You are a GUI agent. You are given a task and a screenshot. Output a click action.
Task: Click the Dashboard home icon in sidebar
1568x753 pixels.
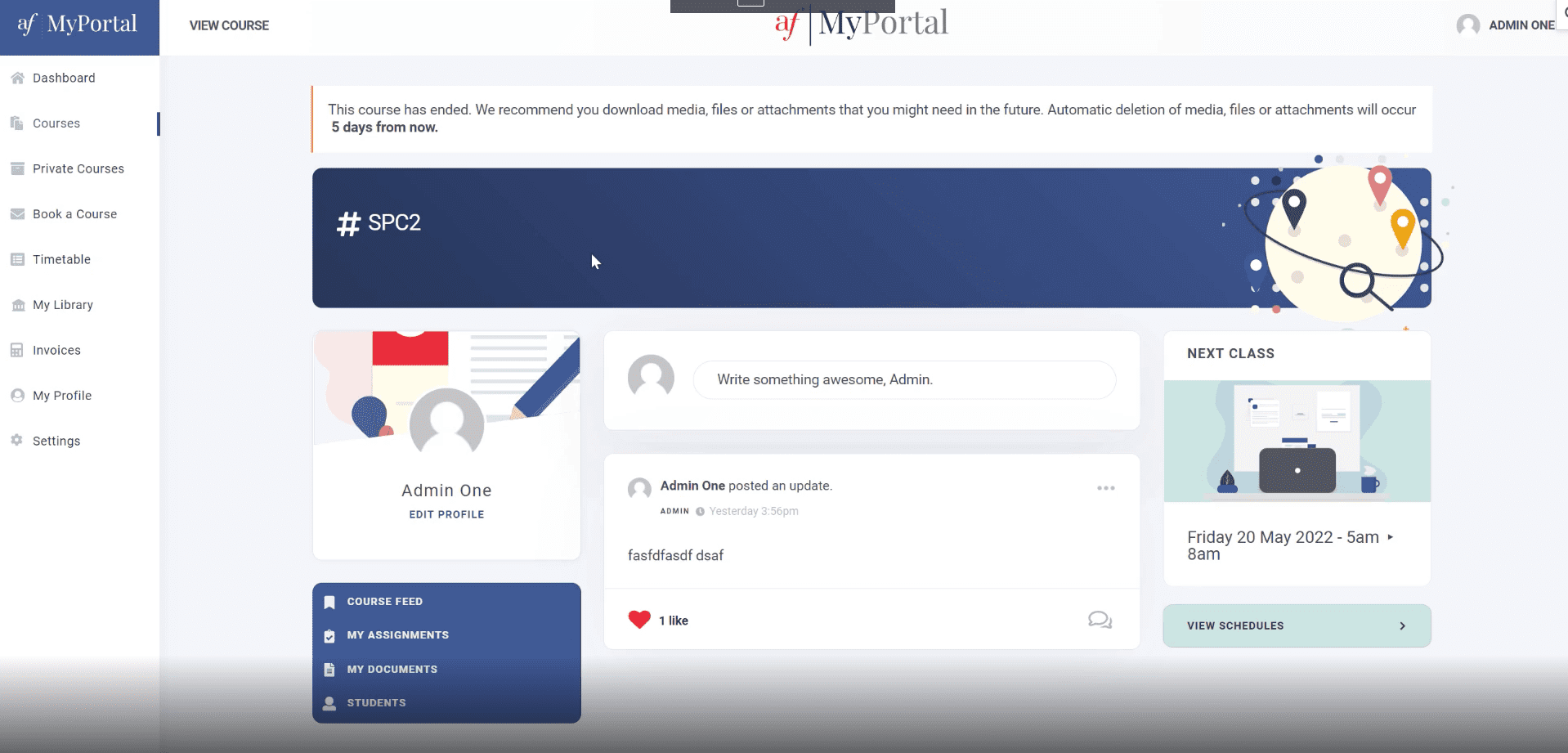click(x=17, y=78)
